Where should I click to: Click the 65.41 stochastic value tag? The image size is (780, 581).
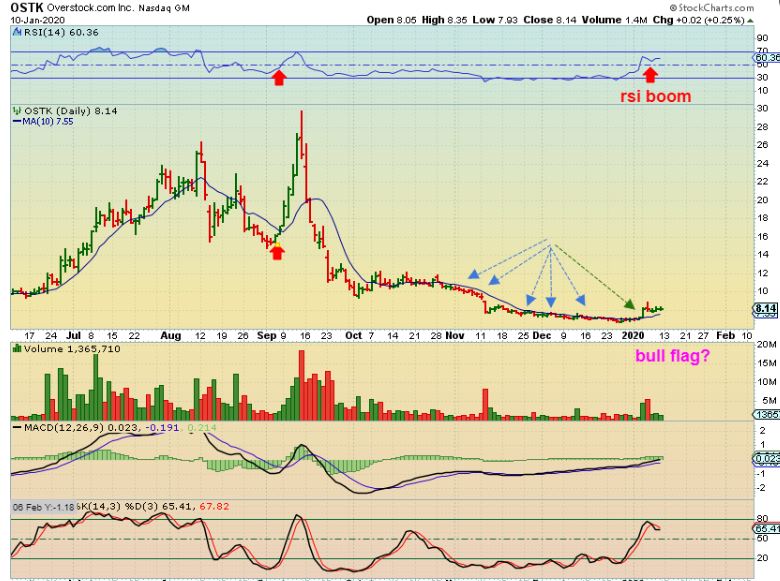click(767, 529)
